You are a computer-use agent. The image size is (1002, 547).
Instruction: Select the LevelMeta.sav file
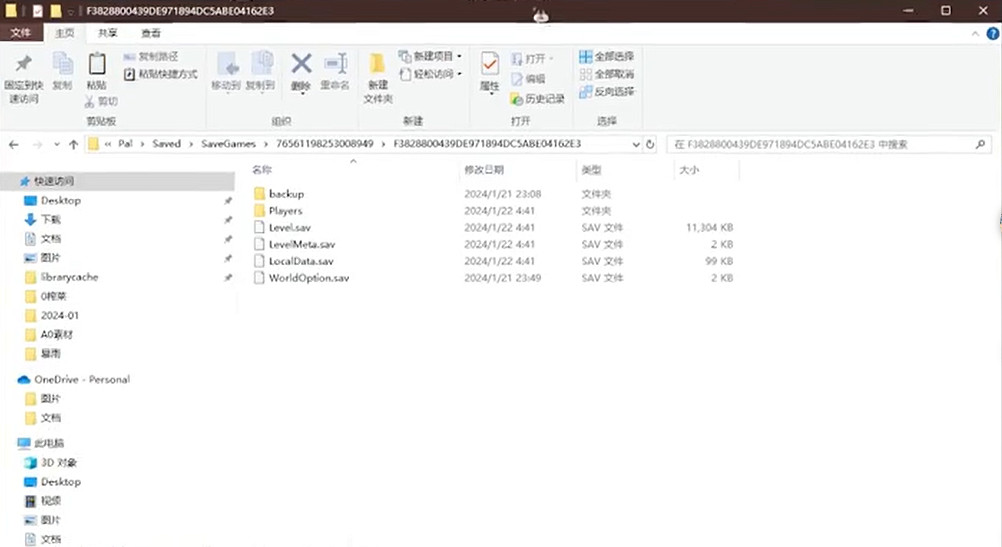[x=294, y=244]
